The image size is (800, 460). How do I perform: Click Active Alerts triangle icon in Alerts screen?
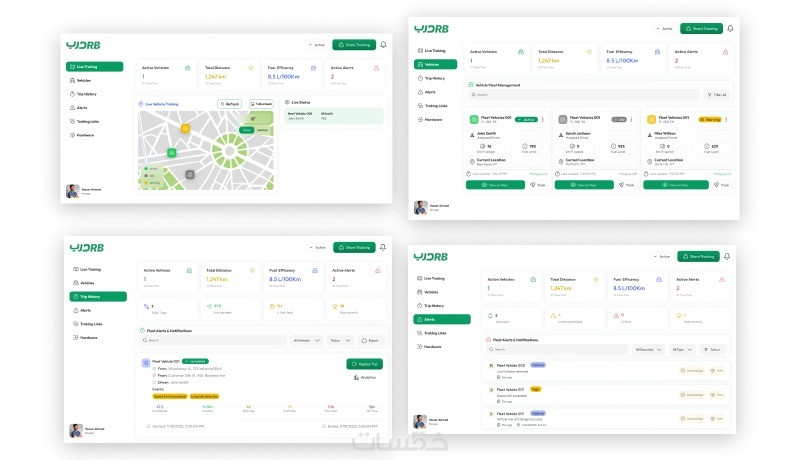point(722,279)
